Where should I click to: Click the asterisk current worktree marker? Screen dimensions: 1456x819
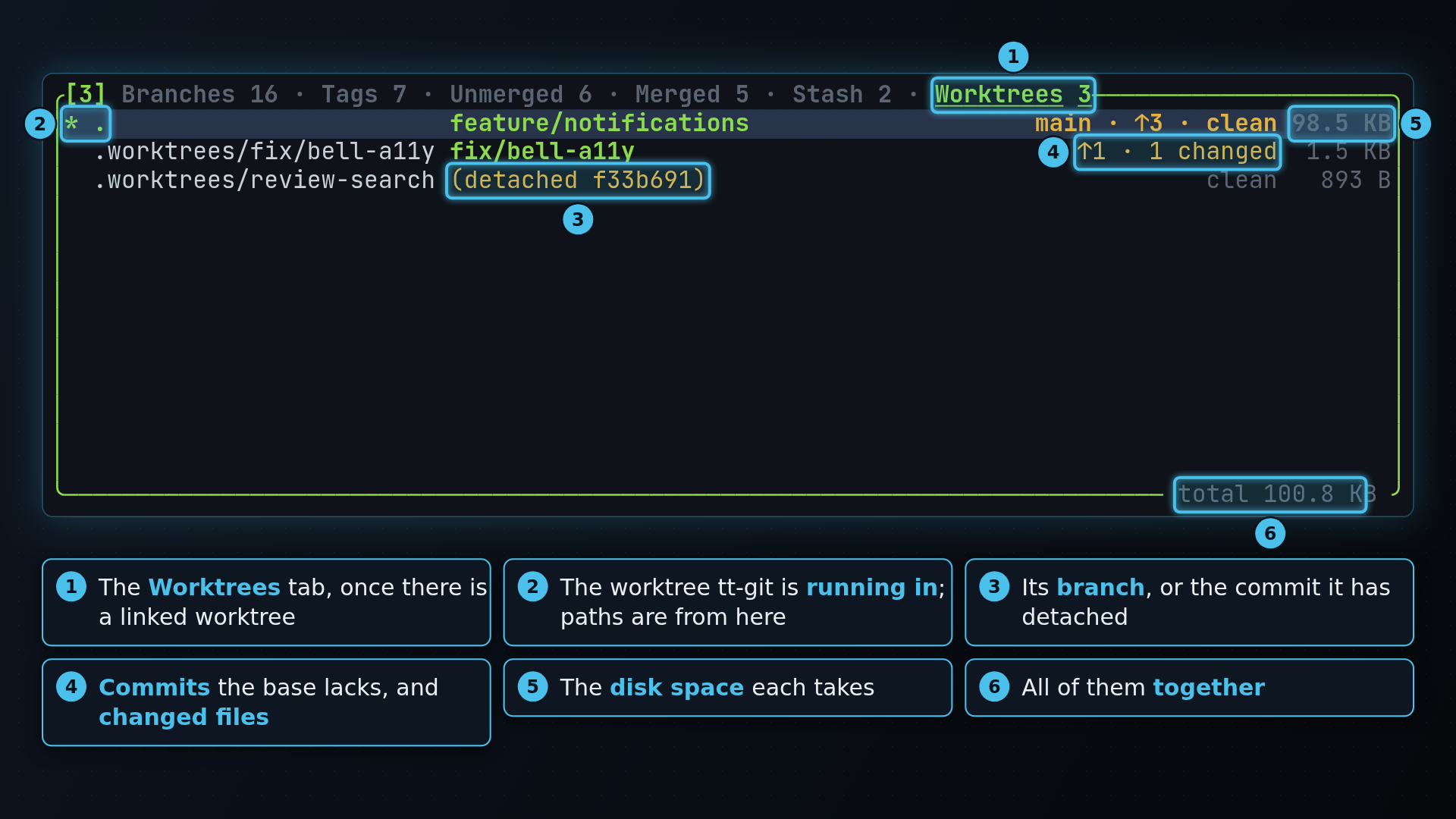point(71,124)
